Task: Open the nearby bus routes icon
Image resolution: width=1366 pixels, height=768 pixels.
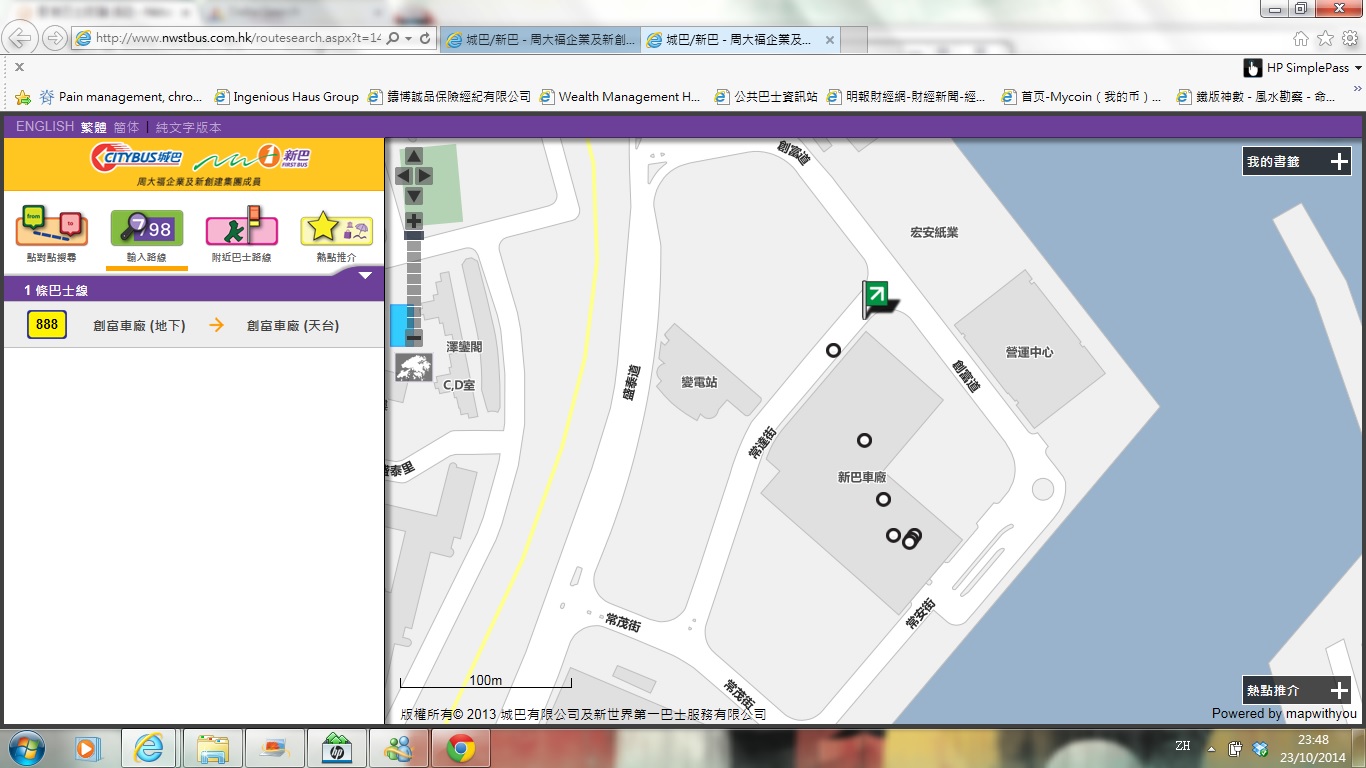Action: coord(241,229)
